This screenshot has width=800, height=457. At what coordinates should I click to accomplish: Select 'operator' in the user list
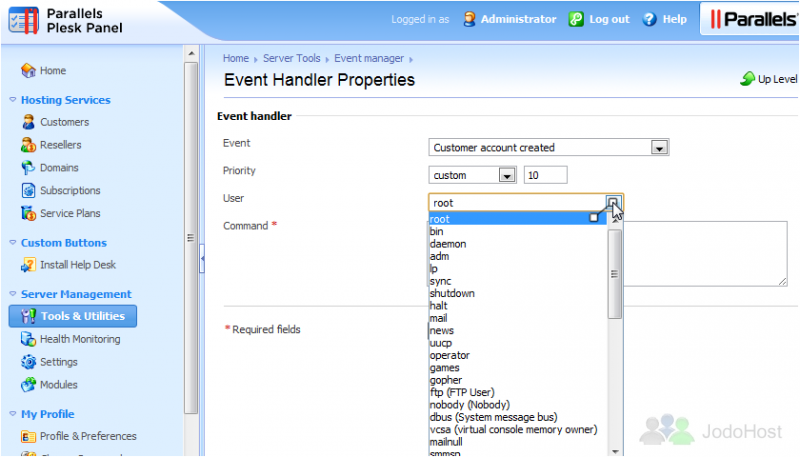coord(518,355)
